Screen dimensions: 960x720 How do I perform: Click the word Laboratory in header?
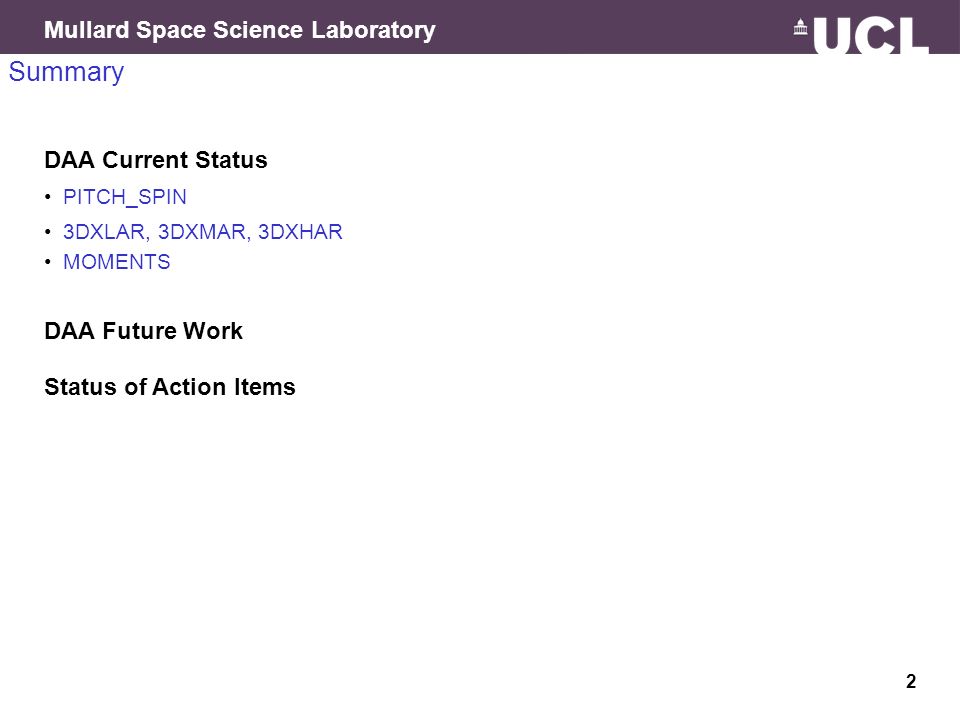point(373,31)
